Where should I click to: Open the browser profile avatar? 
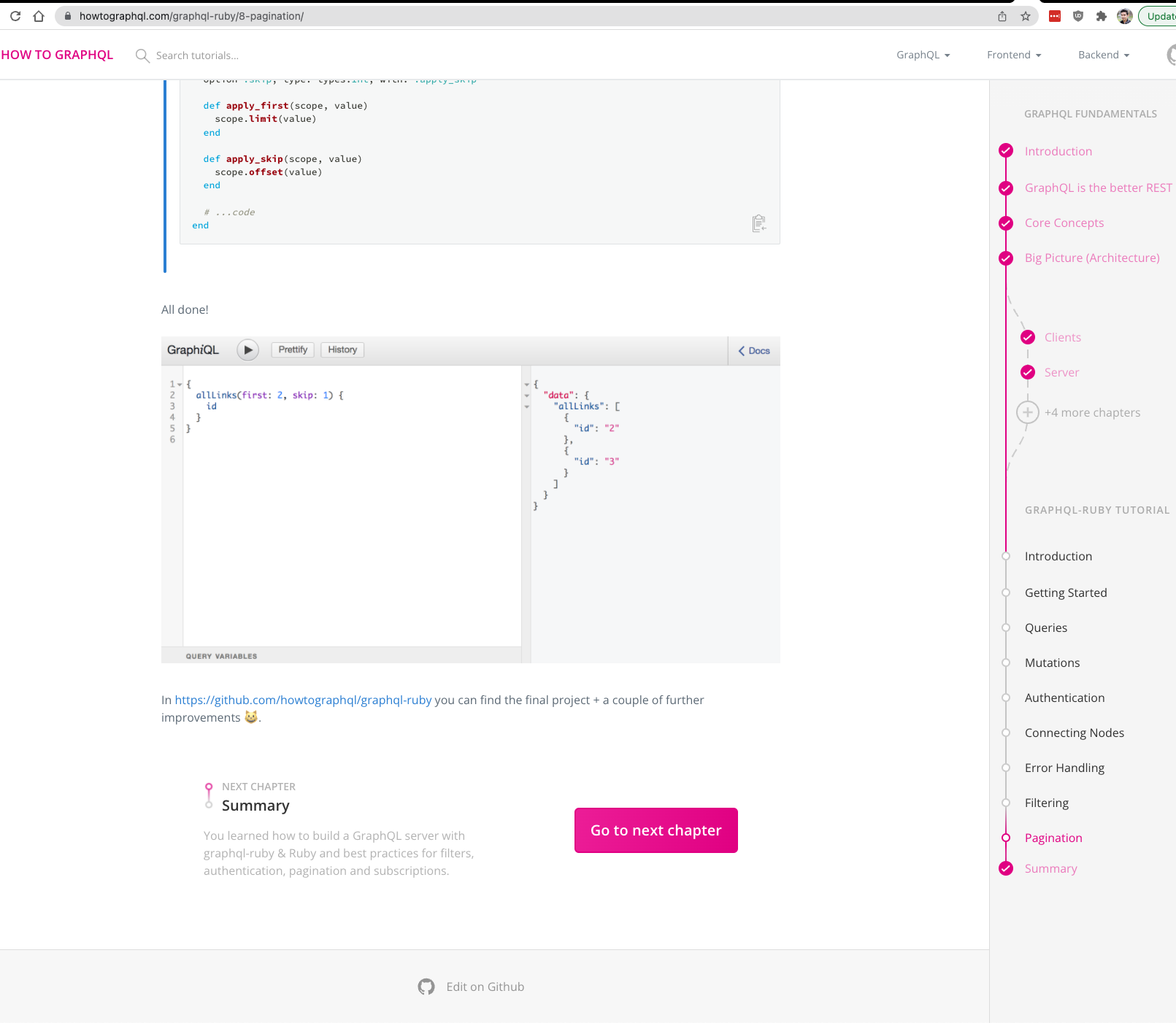click(x=1125, y=16)
